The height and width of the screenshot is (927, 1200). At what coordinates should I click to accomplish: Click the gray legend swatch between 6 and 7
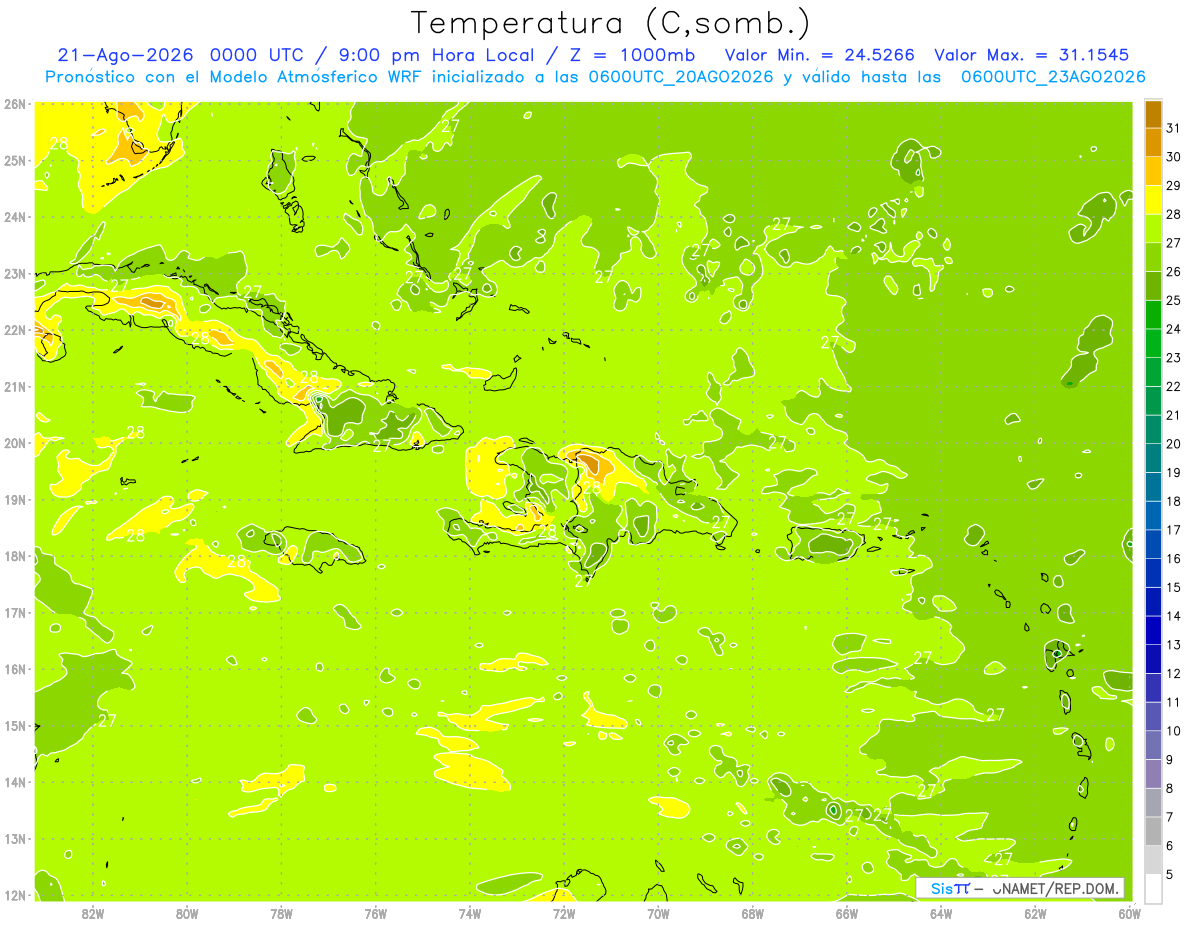tap(1153, 831)
